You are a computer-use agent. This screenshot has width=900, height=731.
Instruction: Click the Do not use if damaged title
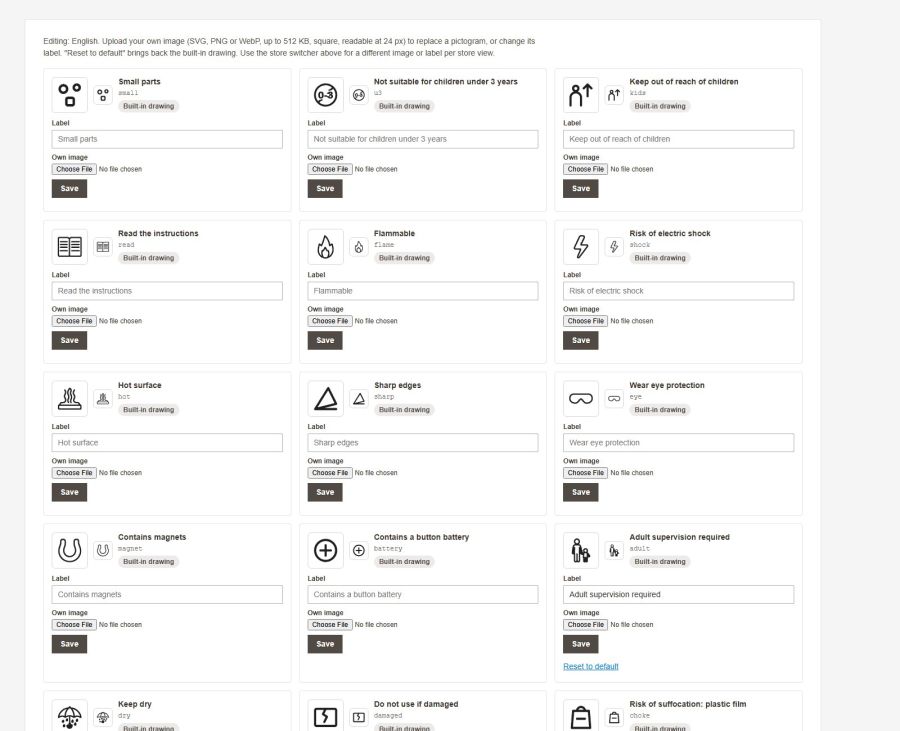click(416, 704)
